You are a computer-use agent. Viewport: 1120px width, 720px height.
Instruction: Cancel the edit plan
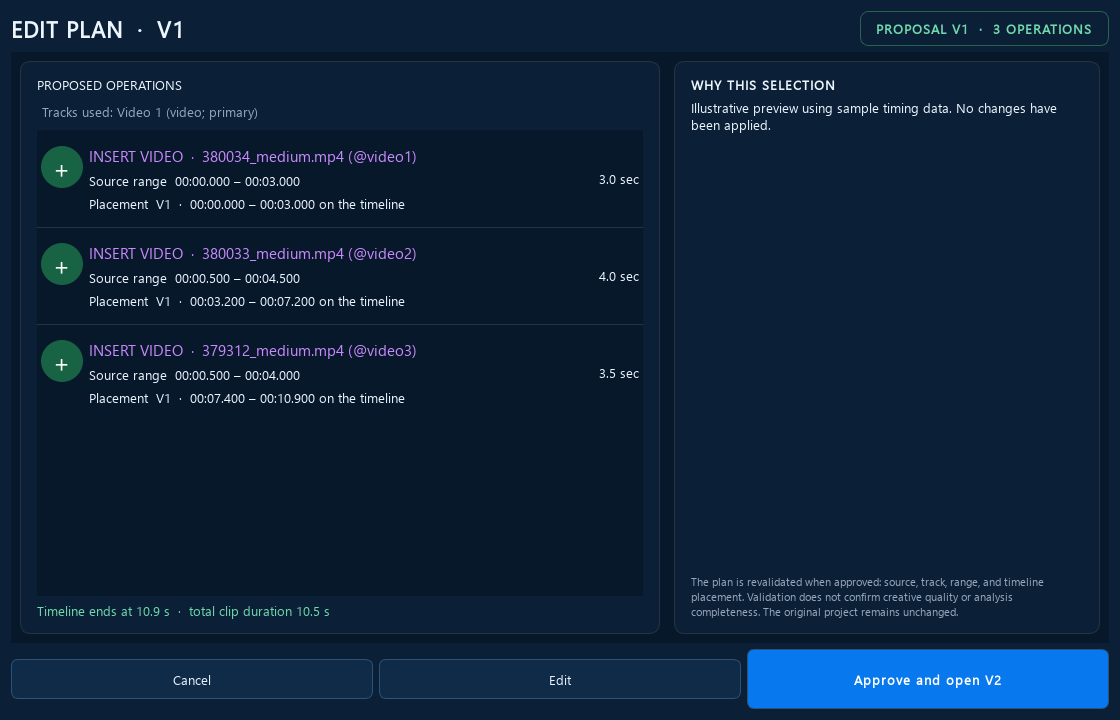[191, 679]
